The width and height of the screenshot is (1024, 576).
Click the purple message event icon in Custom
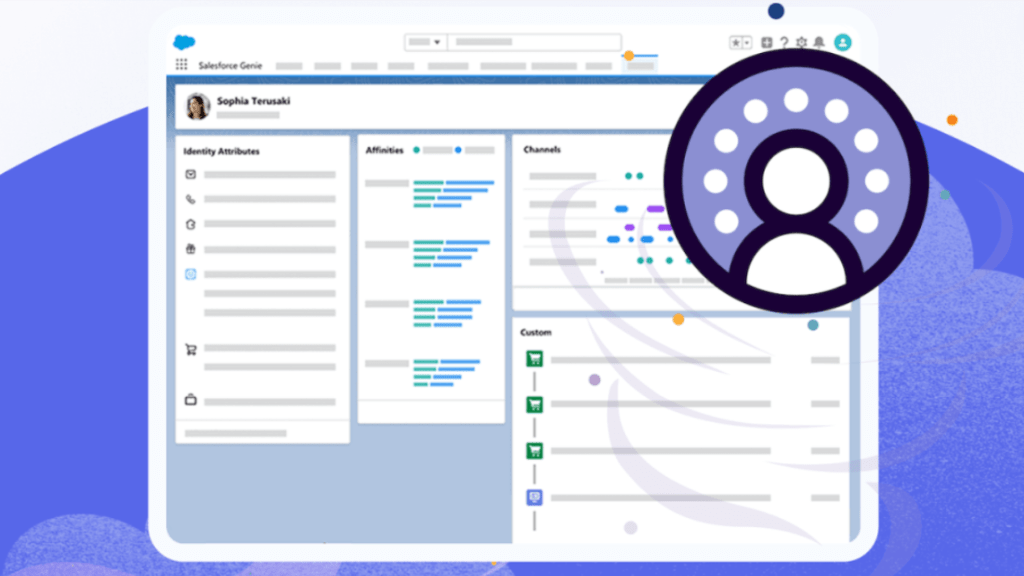[535, 497]
